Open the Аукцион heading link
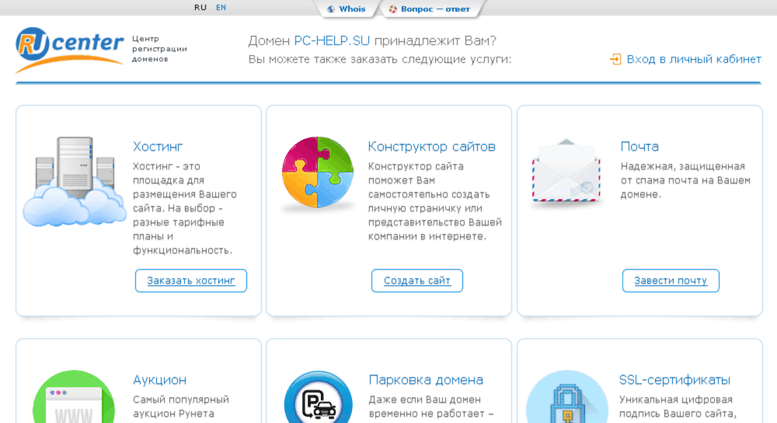The width and height of the screenshot is (777, 423). [160, 380]
